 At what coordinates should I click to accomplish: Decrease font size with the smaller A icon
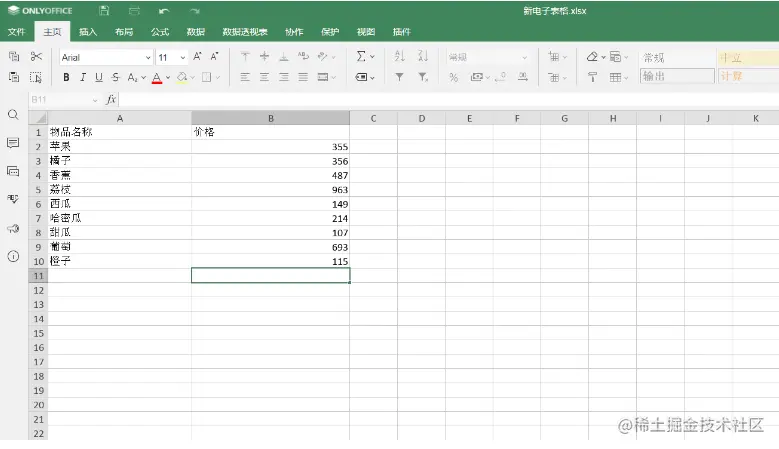tap(214, 56)
